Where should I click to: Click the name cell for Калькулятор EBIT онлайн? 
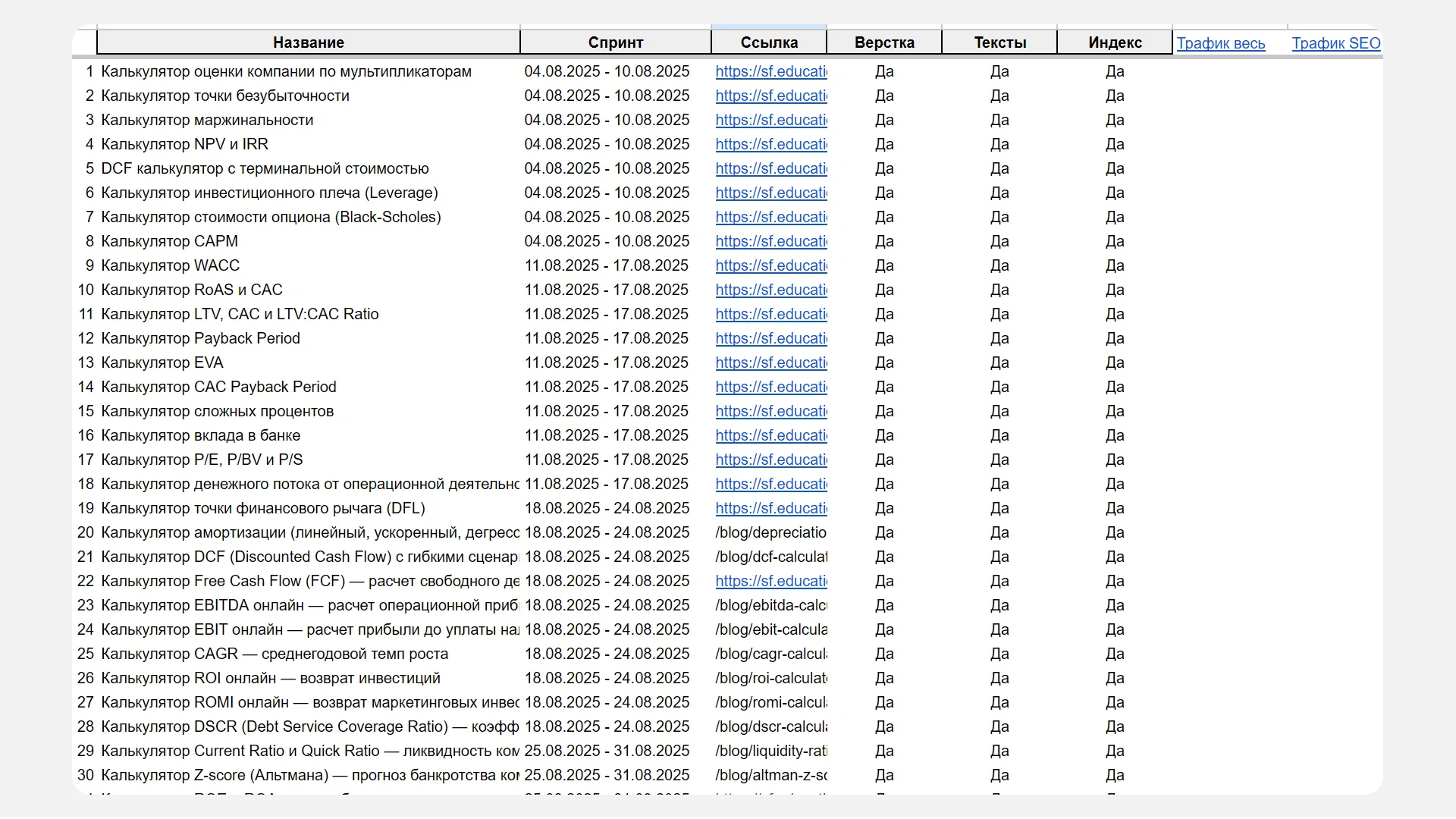tap(310, 629)
